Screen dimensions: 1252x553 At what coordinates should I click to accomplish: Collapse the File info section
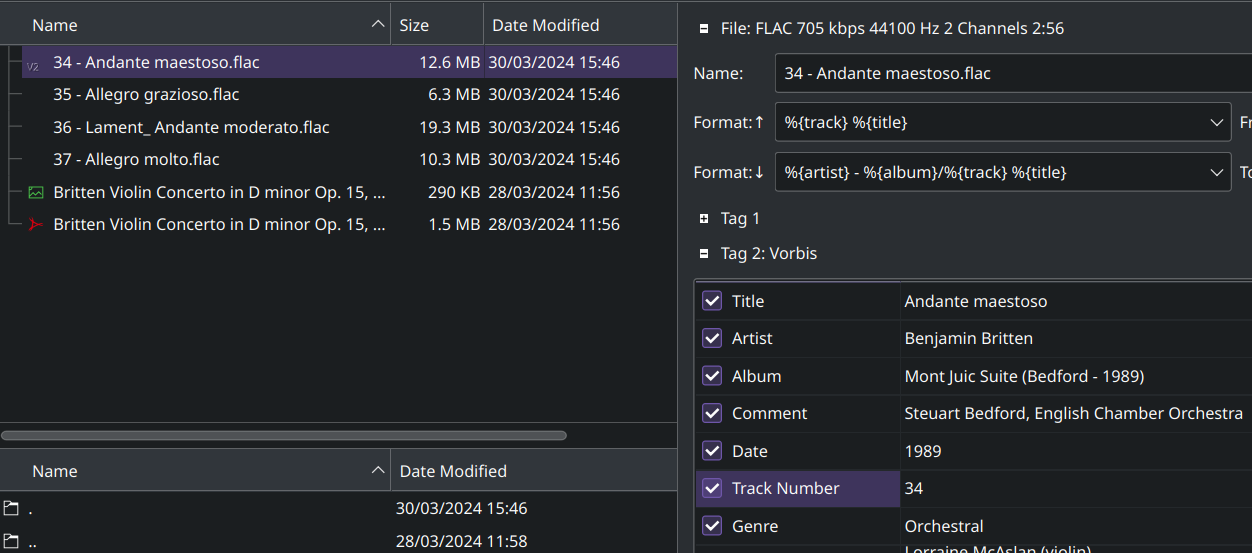coord(704,29)
